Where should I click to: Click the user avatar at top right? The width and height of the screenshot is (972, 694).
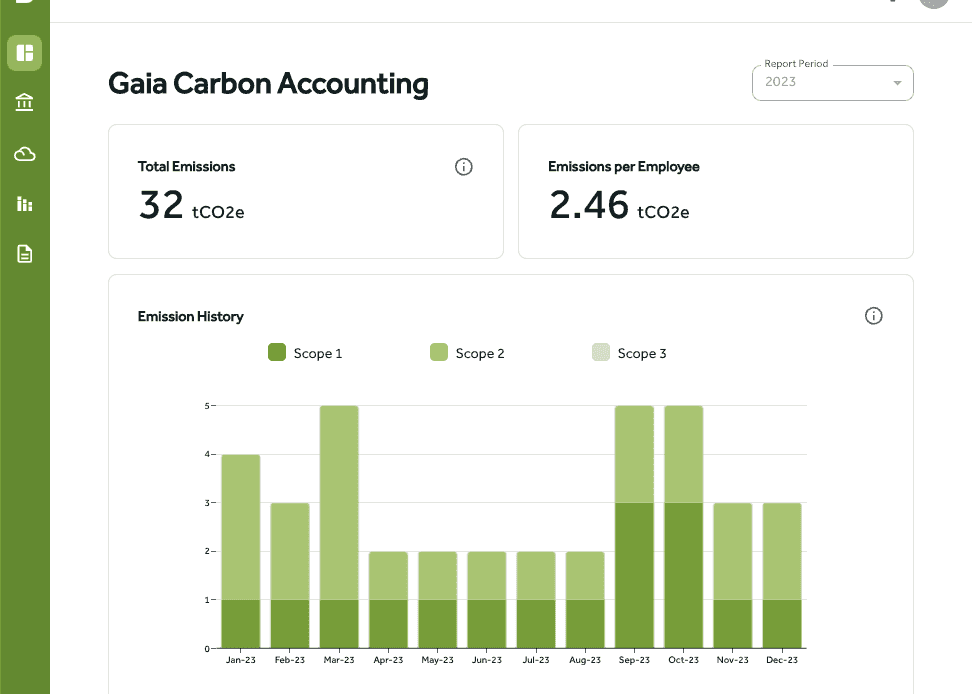(x=934, y=2)
